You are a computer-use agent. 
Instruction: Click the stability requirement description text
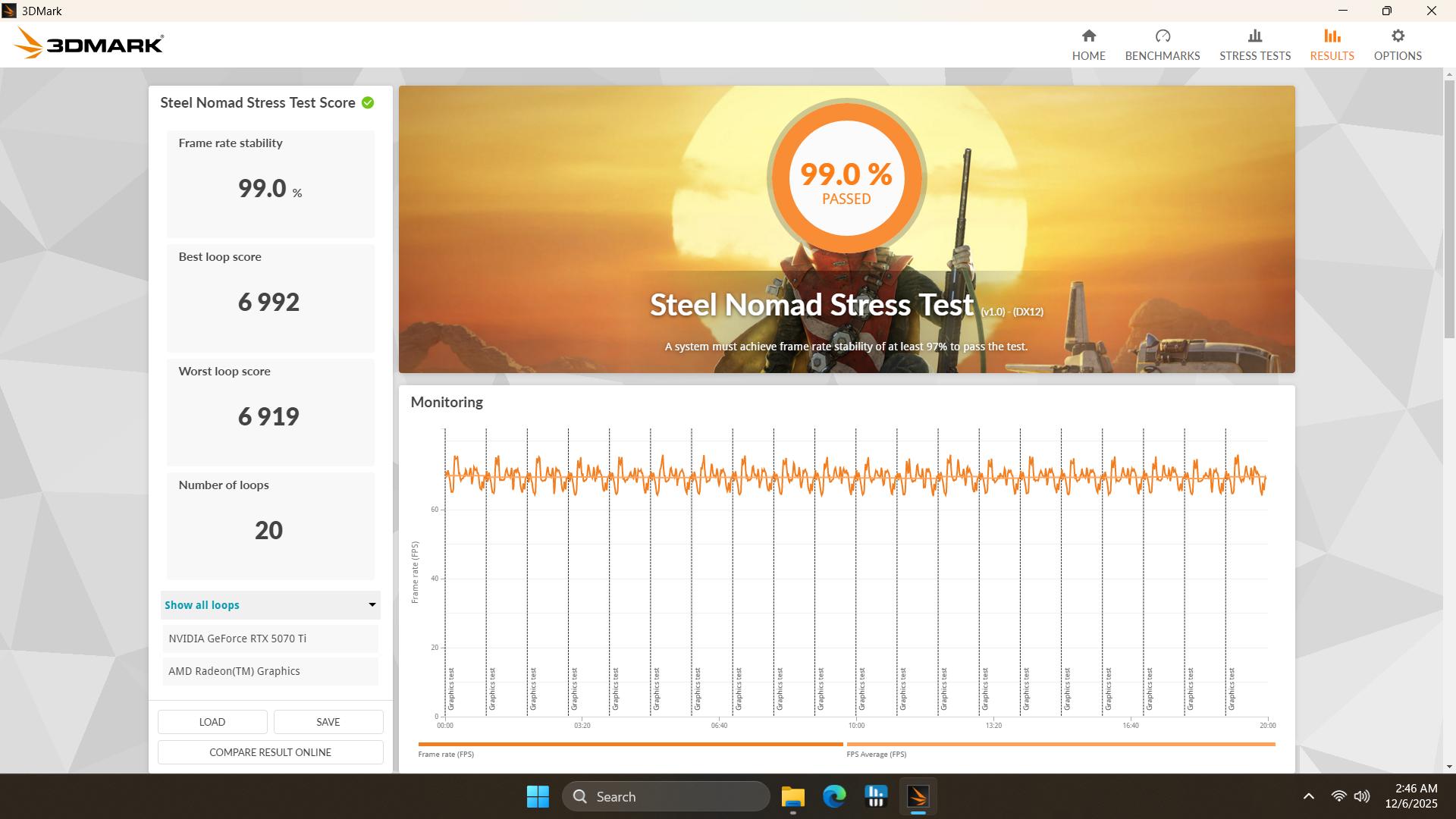846,347
